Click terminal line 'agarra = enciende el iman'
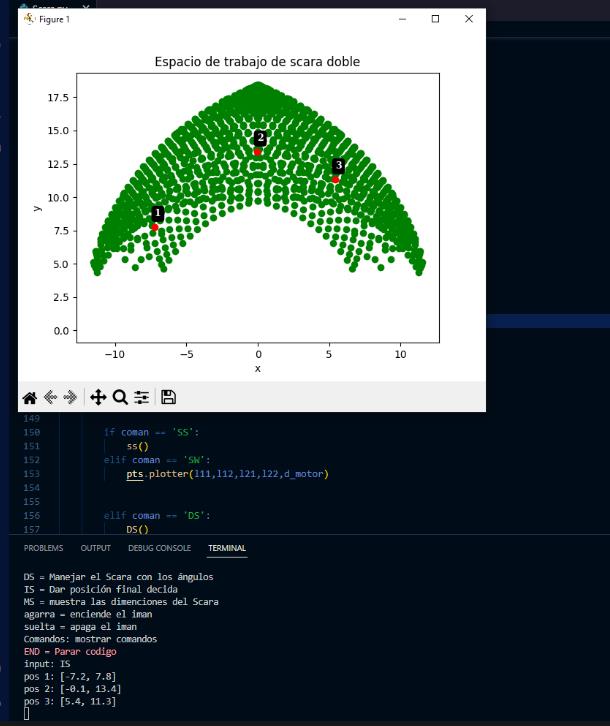Screen dimensions: 610x726 [x=88, y=614]
